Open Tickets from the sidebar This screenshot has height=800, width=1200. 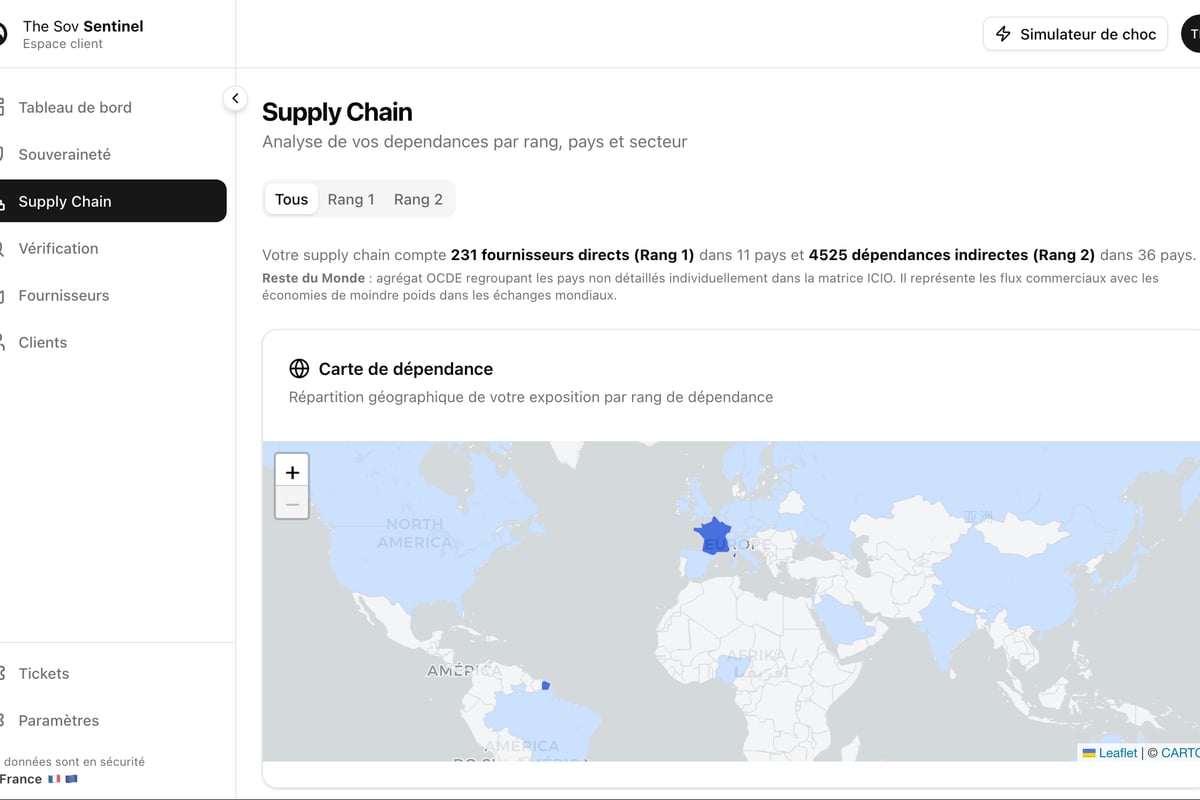(x=44, y=673)
